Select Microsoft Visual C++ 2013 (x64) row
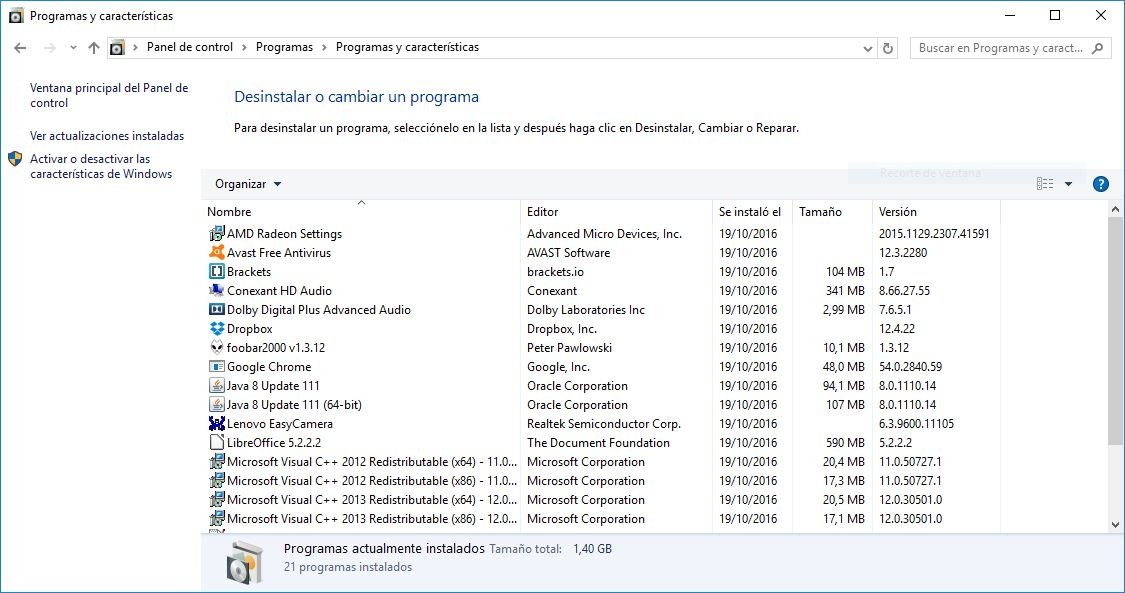The width and height of the screenshot is (1125, 593). point(601,500)
